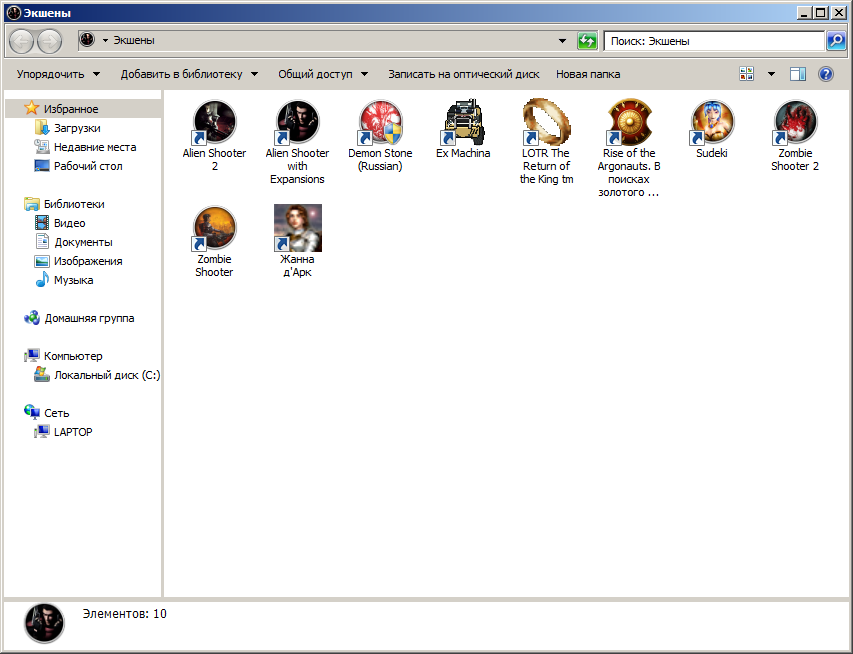Change the view with the view icon

(746, 74)
